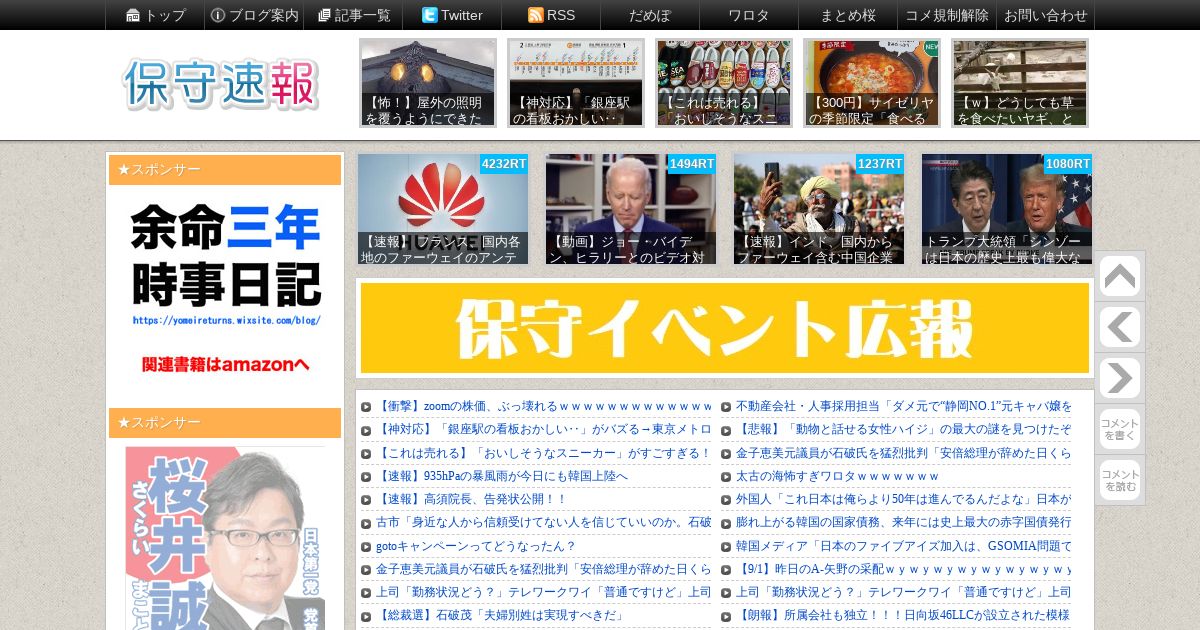Open the トップ home menu item
Image resolution: width=1200 pixels, height=630 pixels.
(155, 15)
